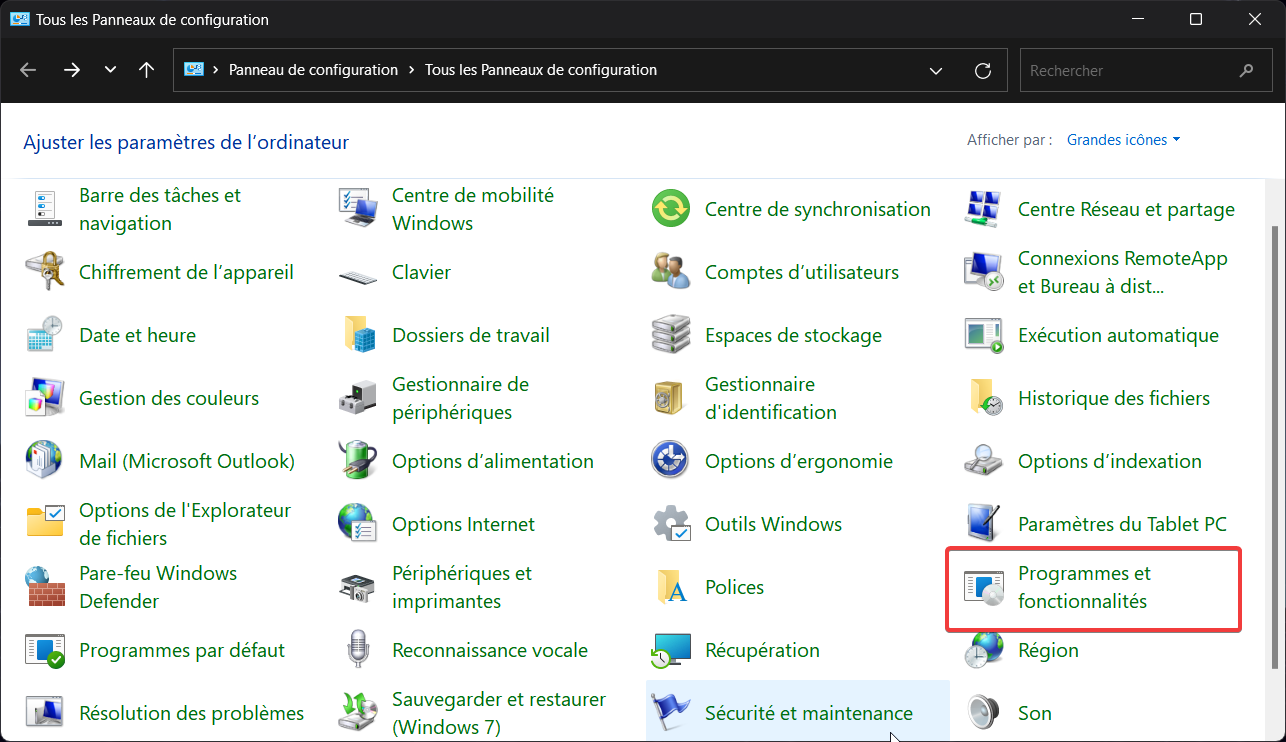Go forward with the right arrow
This screenshot has height=742, width=1286.
point(72,71)
